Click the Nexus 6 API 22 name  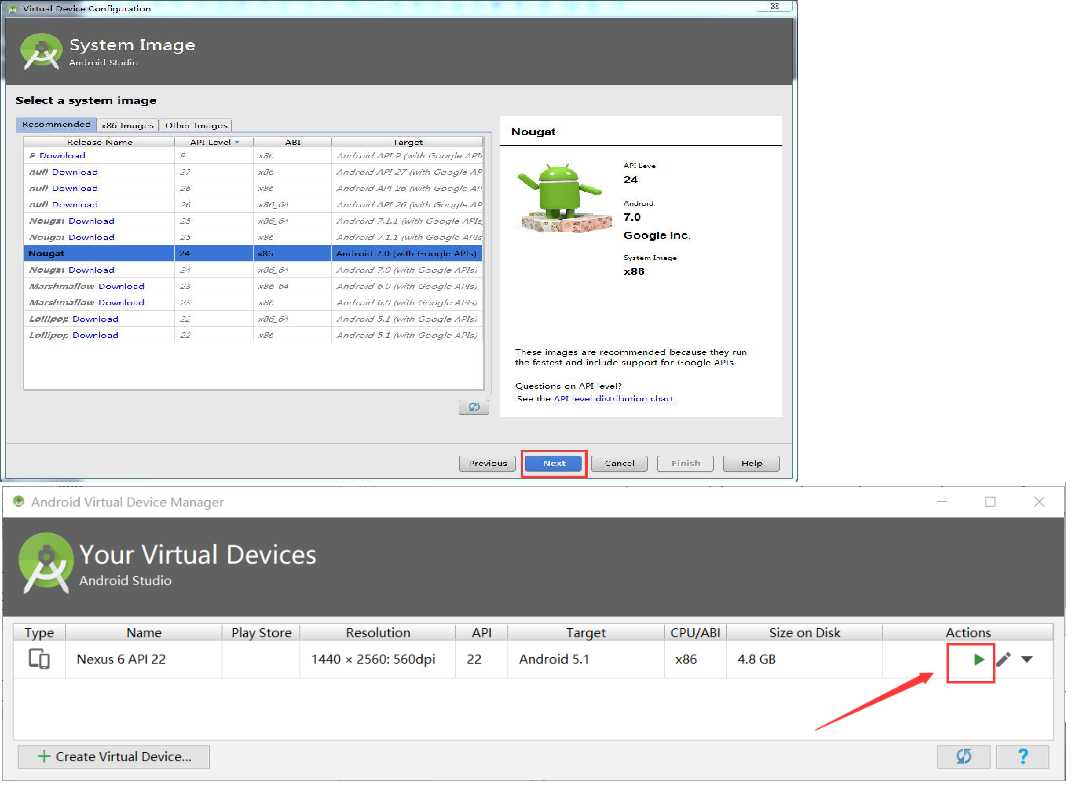(x=121, y=659)
